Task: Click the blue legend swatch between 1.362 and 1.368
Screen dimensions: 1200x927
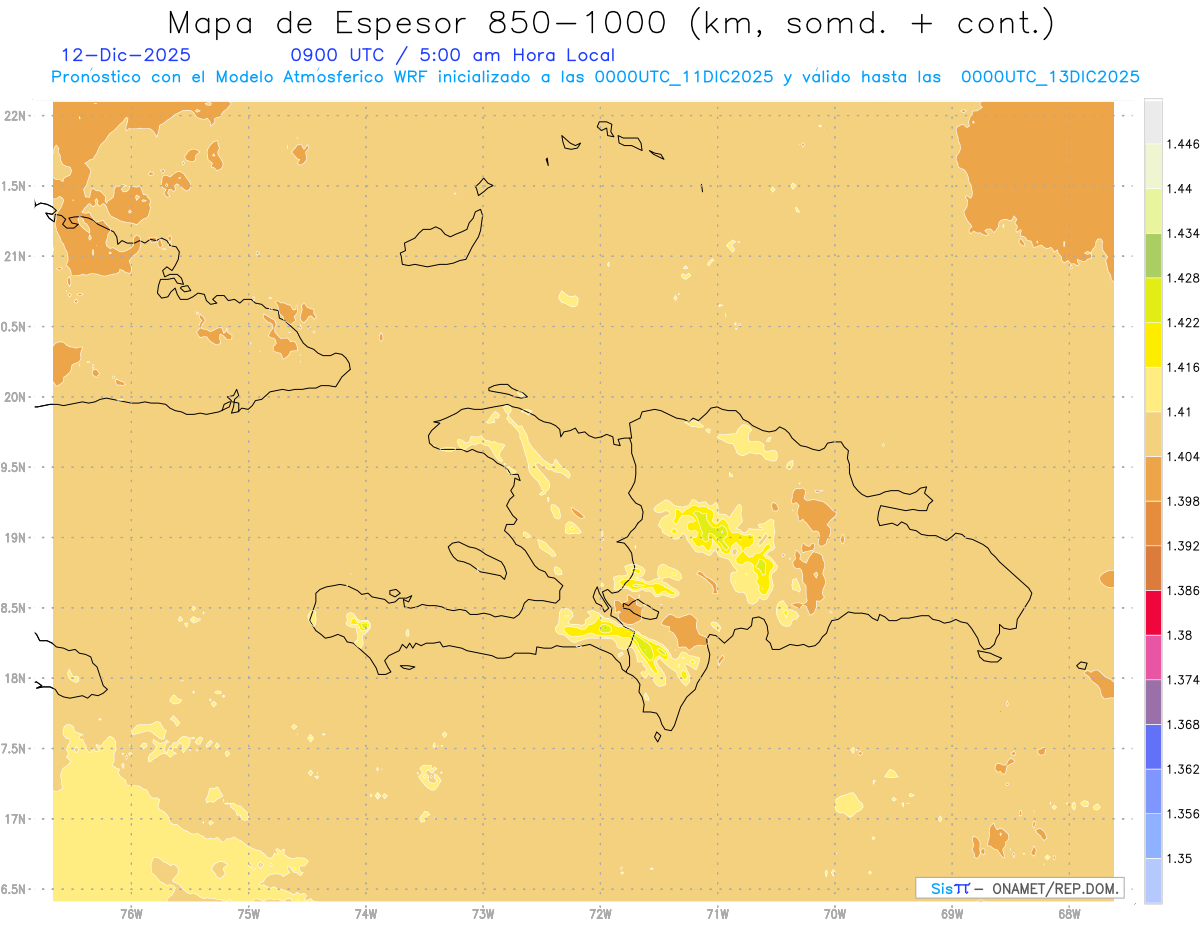Action: 1153,746
